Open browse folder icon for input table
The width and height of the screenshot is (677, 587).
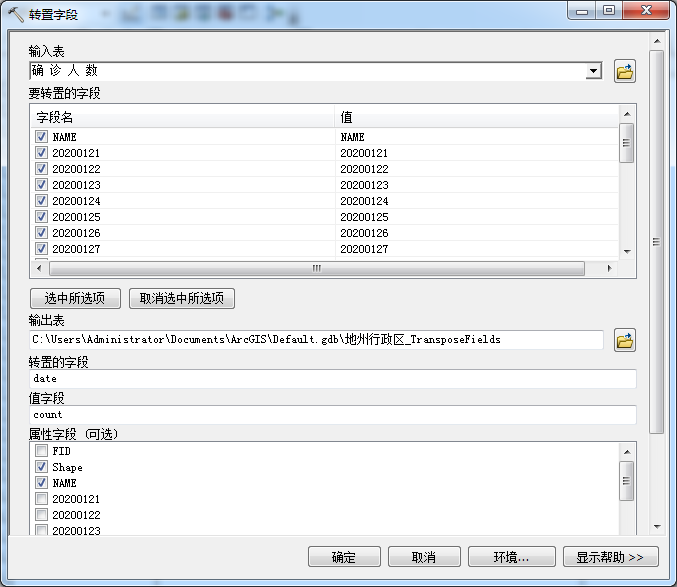(624, 71)
